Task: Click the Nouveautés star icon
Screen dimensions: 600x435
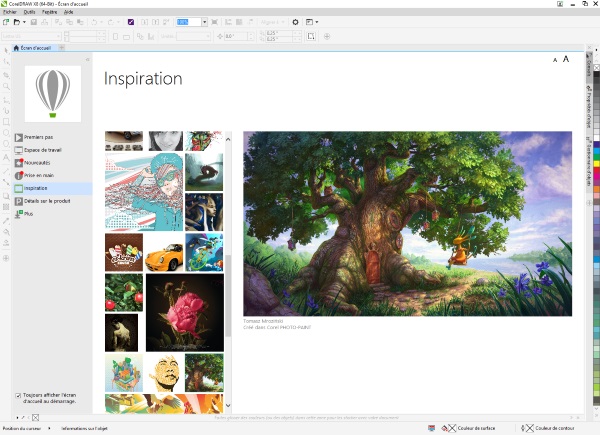Action: tap(19, 163)
